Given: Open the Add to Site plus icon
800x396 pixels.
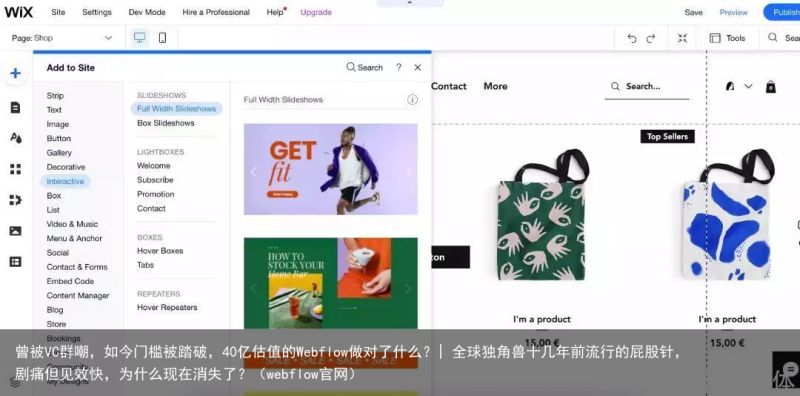Looking at the screenshot, I should pos(15,73).
